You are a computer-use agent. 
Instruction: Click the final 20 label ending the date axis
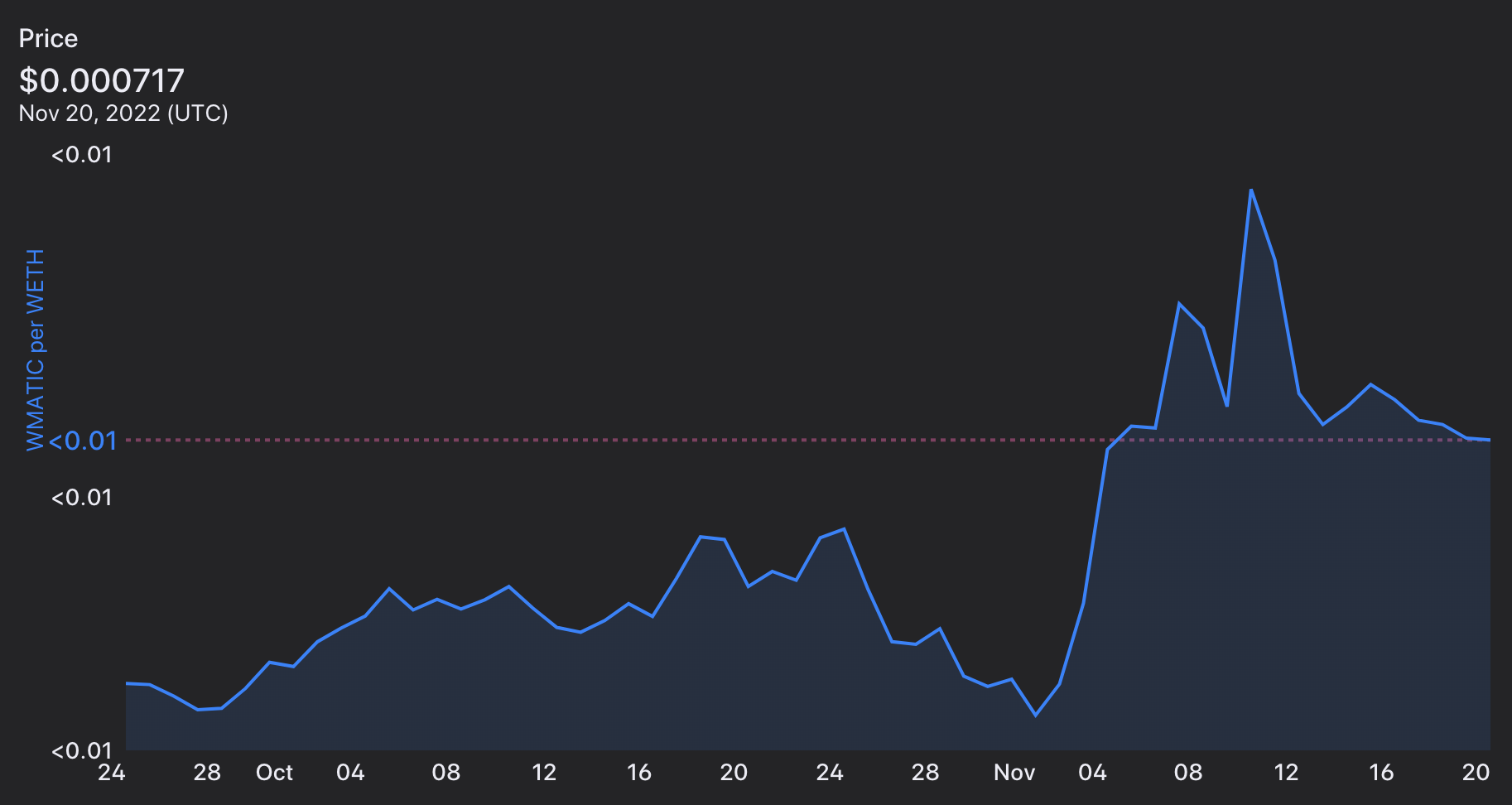click(x=1476, y=773)
